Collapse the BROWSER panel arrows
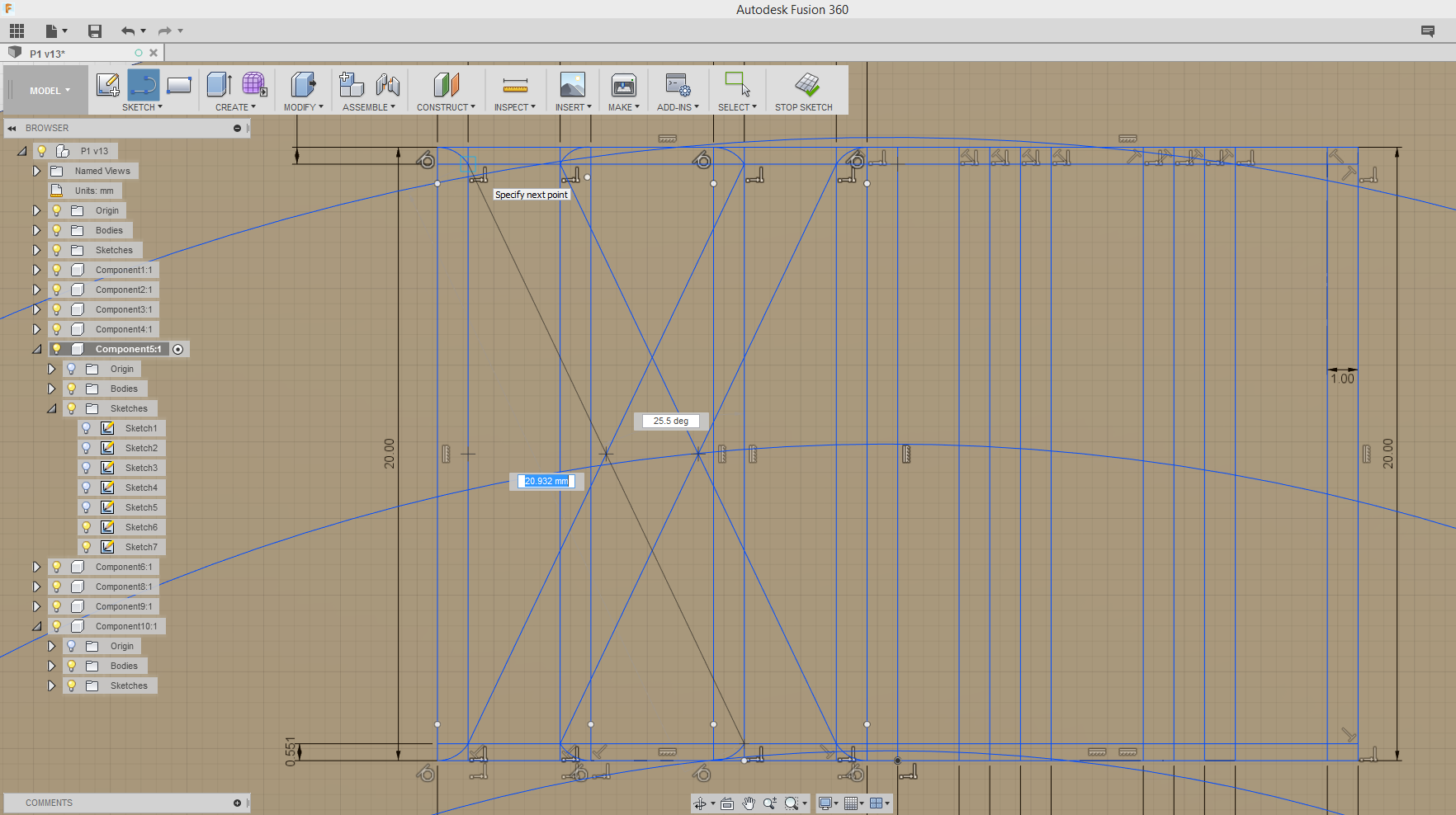Screen dimensions: 1456x815 [12, 128]
